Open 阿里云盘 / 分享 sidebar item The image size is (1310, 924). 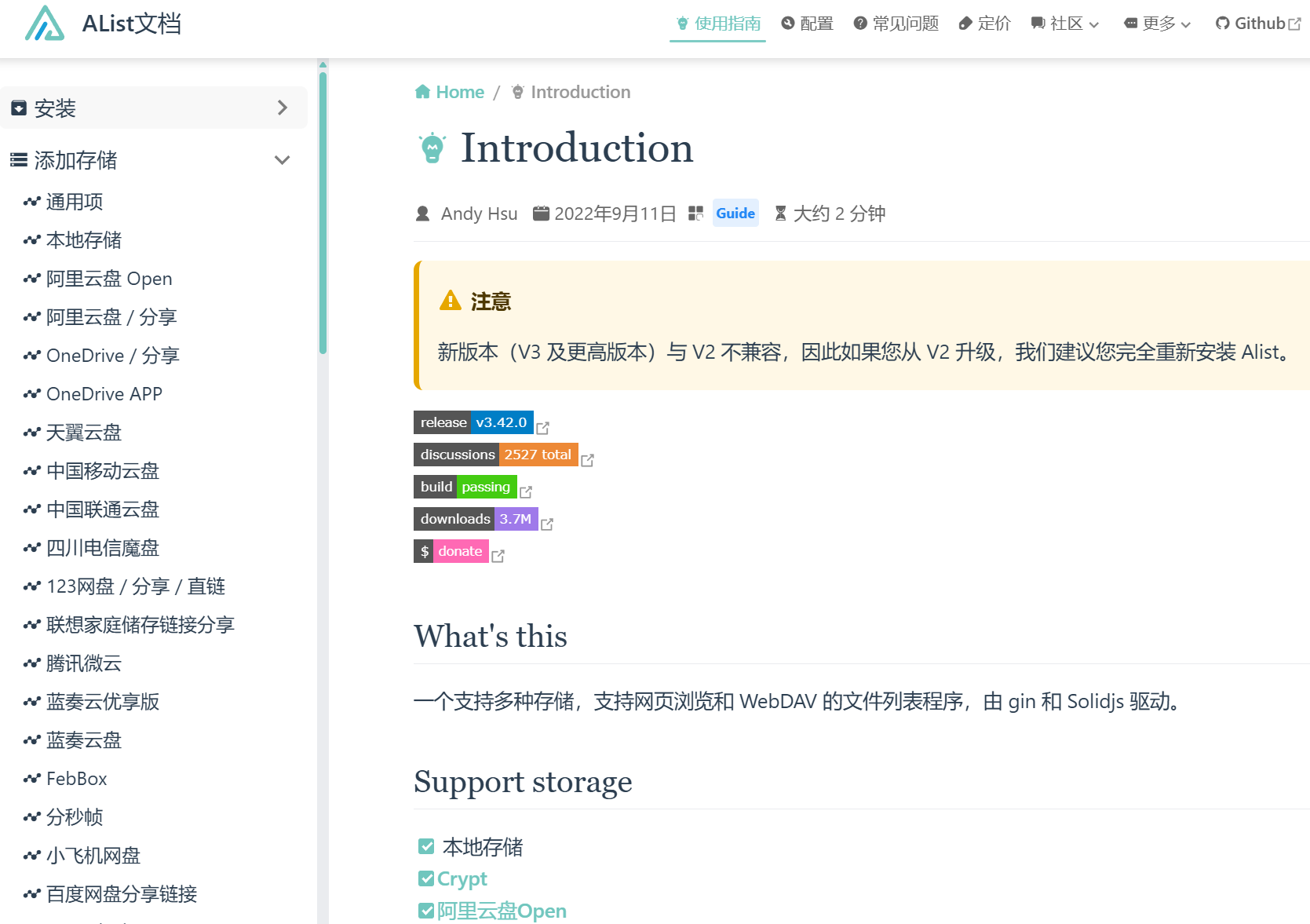(111, 317)
